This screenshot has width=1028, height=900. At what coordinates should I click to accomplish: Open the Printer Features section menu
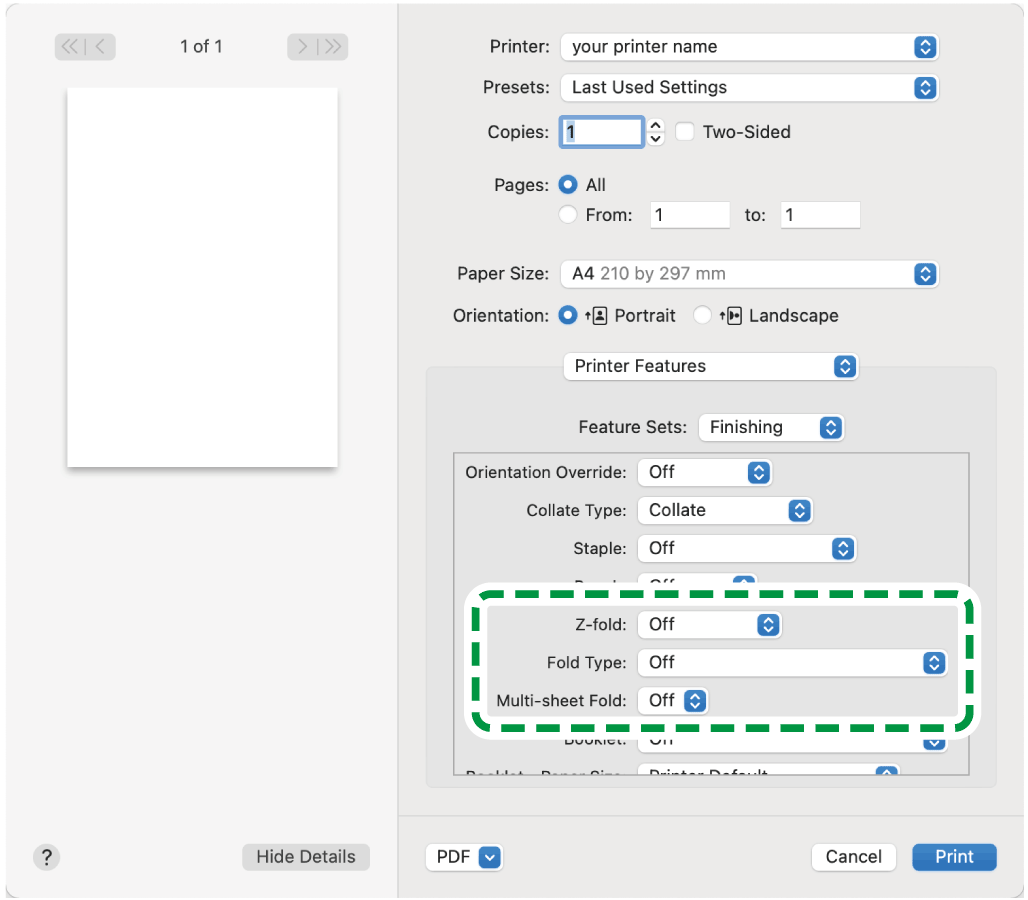tap(711, 366)
